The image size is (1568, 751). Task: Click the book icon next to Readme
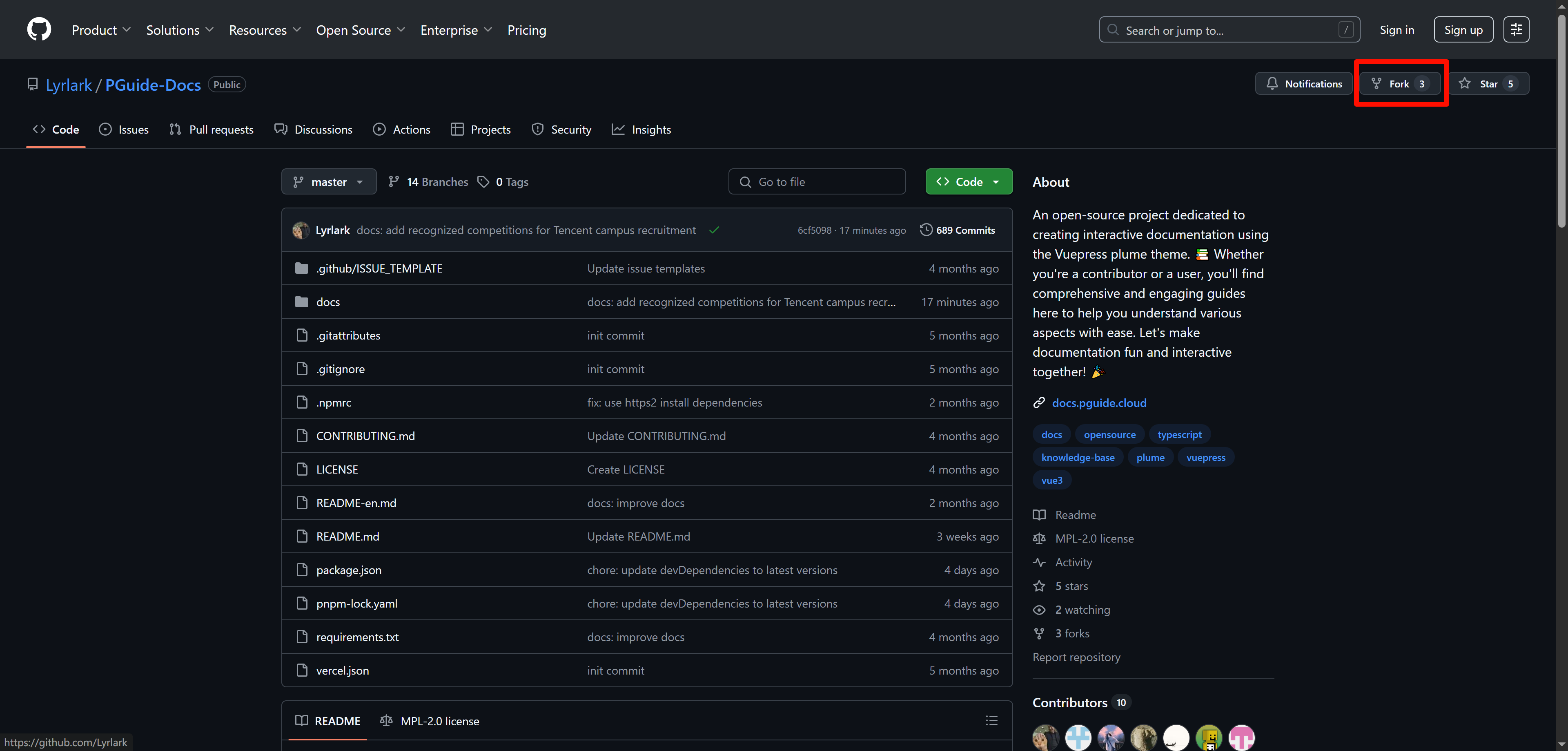[1039, 515]
